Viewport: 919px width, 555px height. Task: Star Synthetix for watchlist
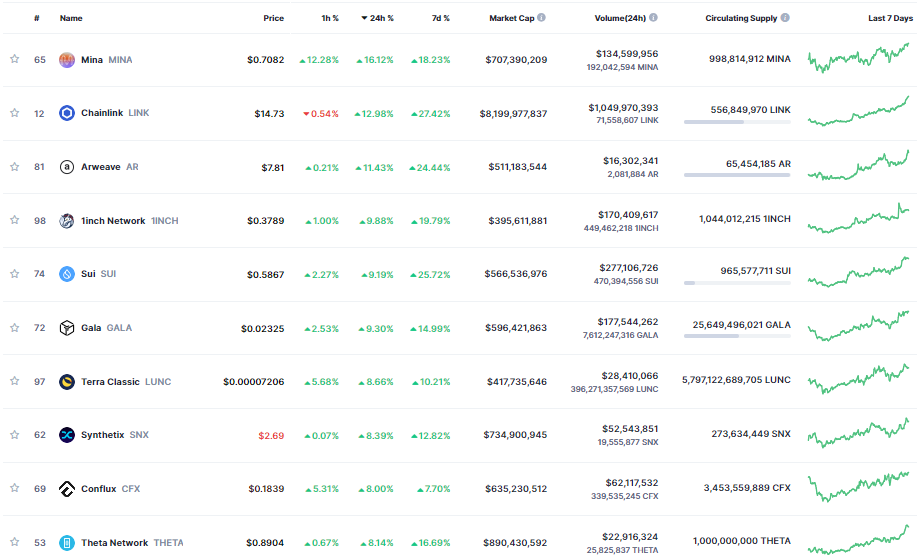[15, 434]
